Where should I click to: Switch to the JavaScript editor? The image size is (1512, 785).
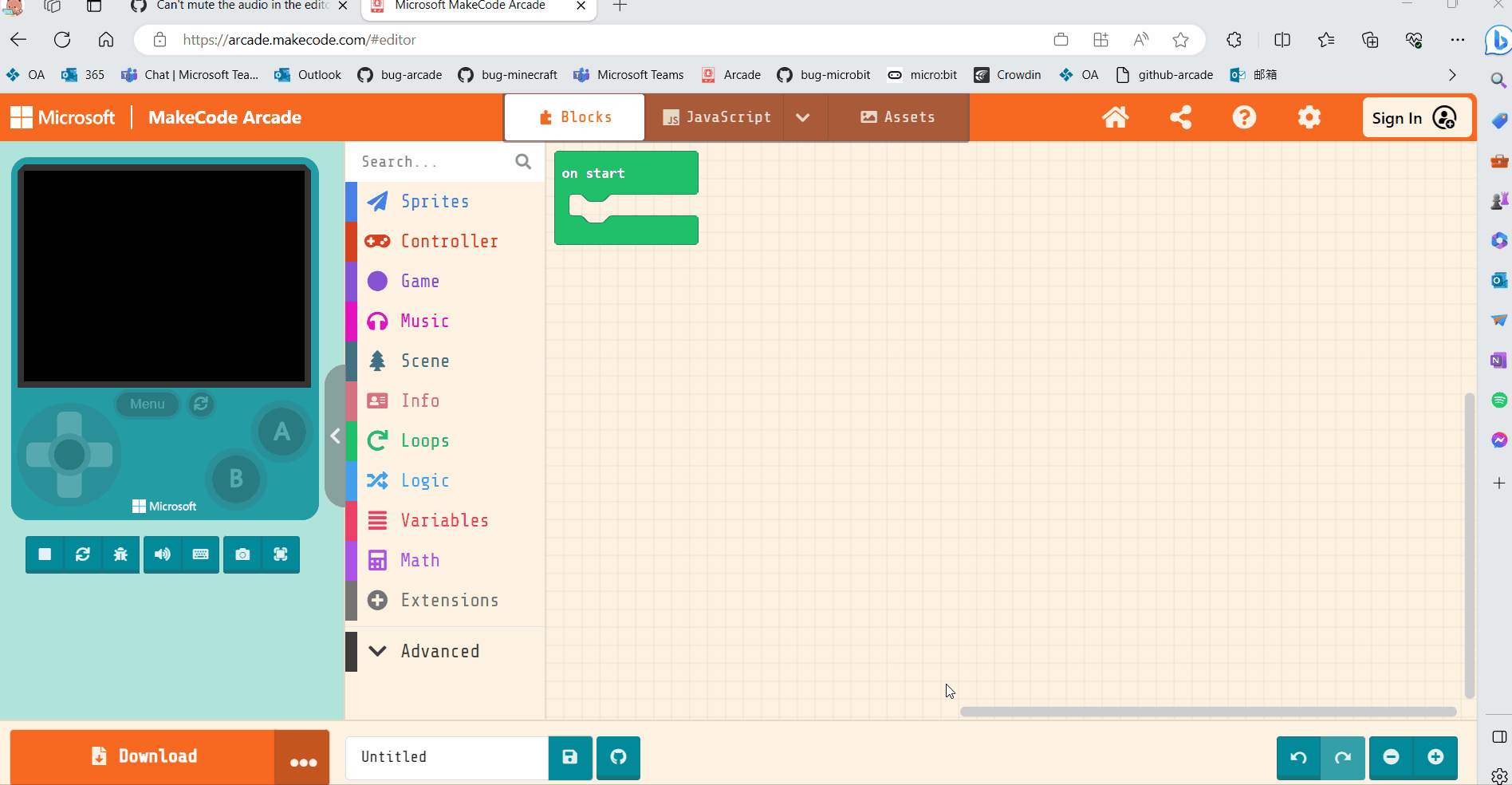[x=715, y=117]
